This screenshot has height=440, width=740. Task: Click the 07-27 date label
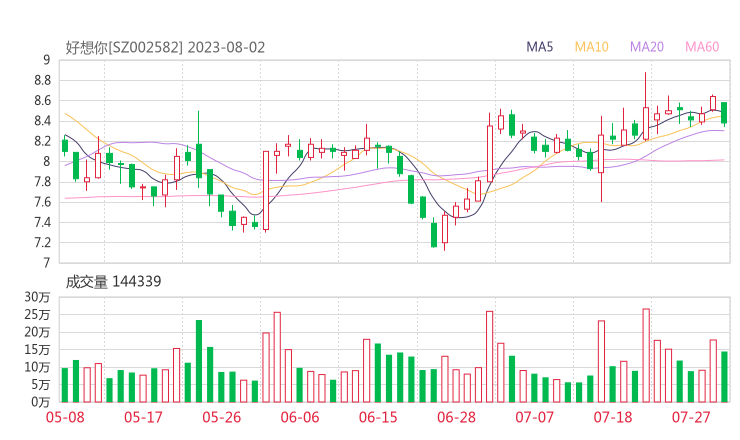pyautogui.click(x=691, y=418)
